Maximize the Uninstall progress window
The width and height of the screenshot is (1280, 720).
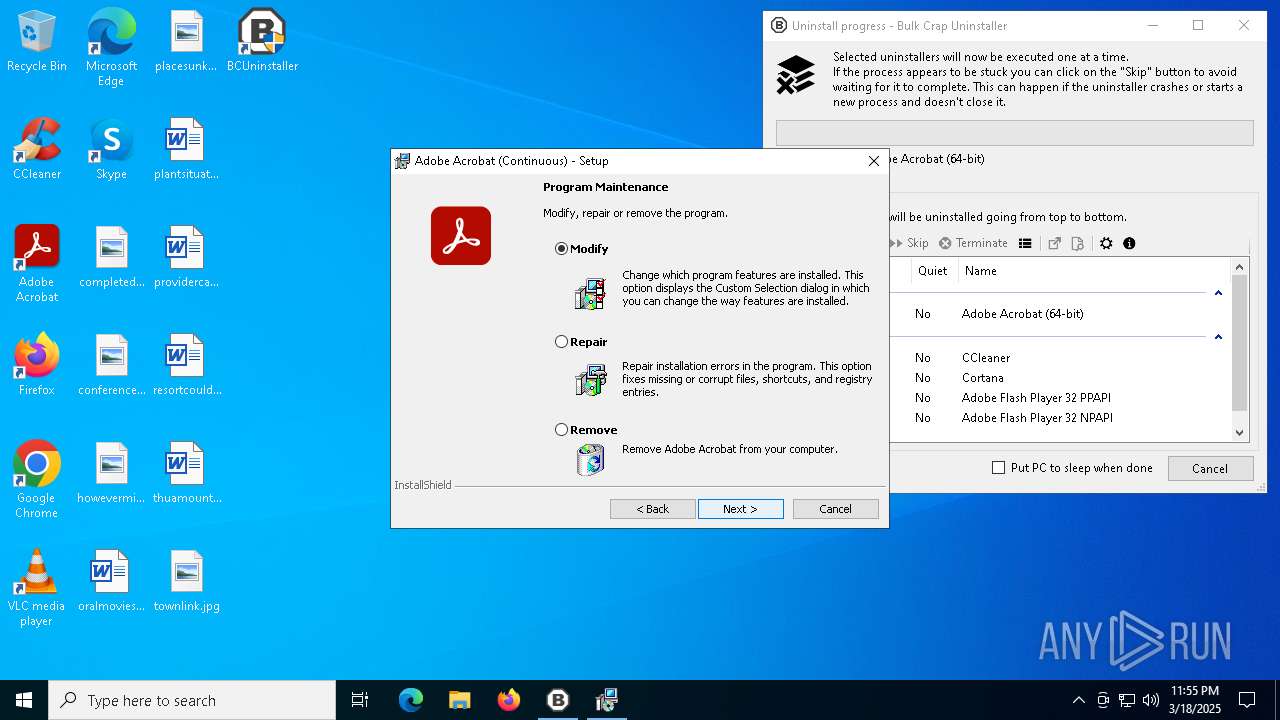point(1198,26)
